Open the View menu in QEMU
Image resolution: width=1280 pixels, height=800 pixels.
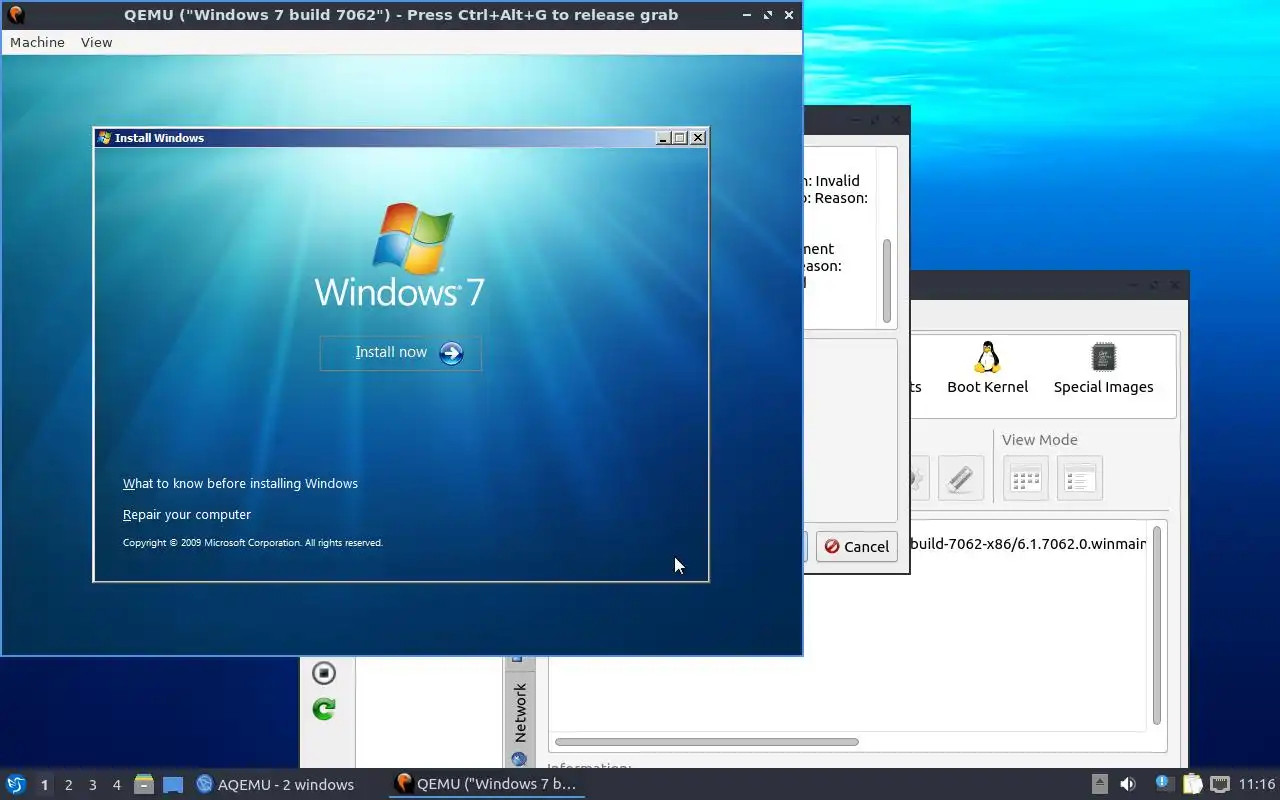tap(96, 42)
